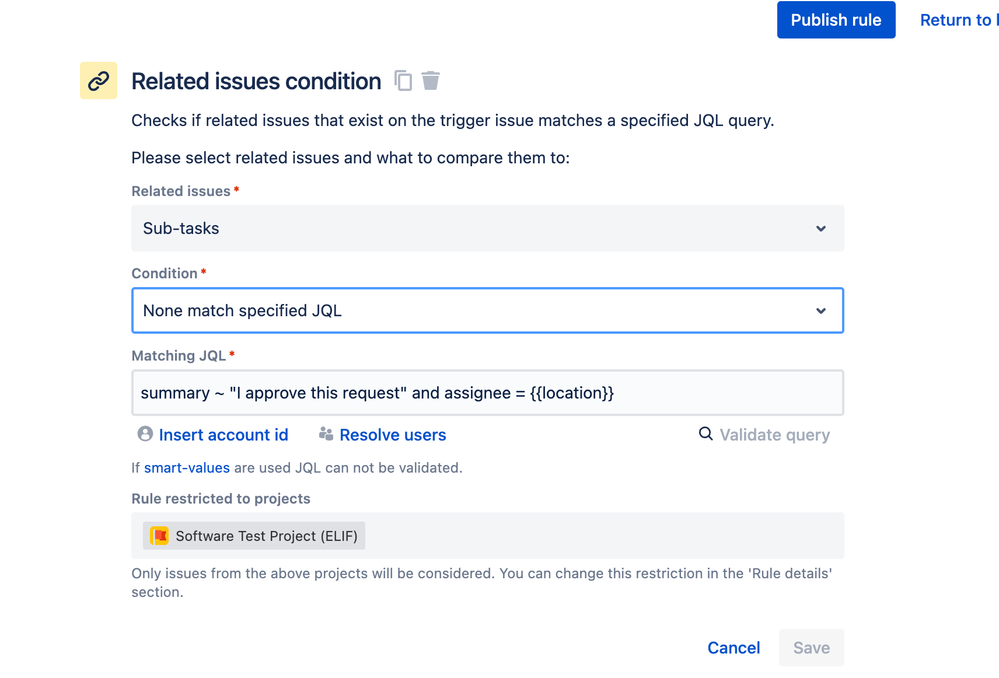Click the related issues link icon
999x678 pixels.
click(x=98, y=81)
